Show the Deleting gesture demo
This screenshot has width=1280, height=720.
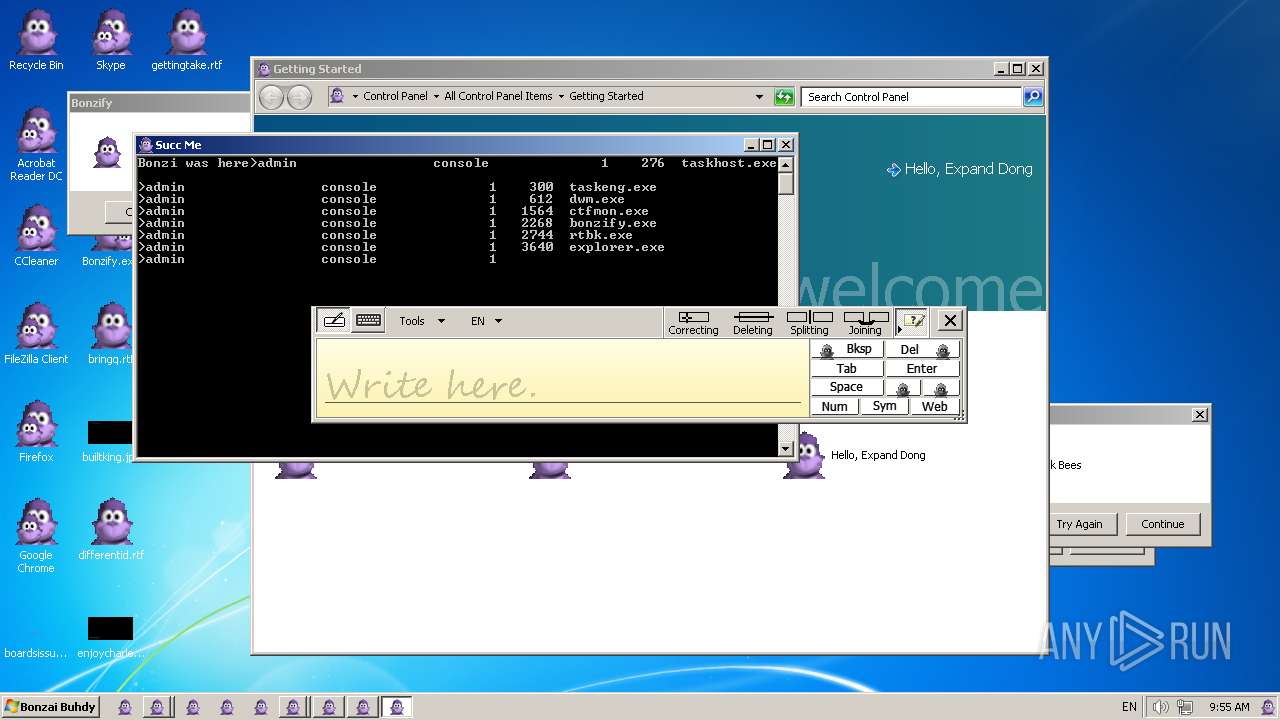(753, 323)
